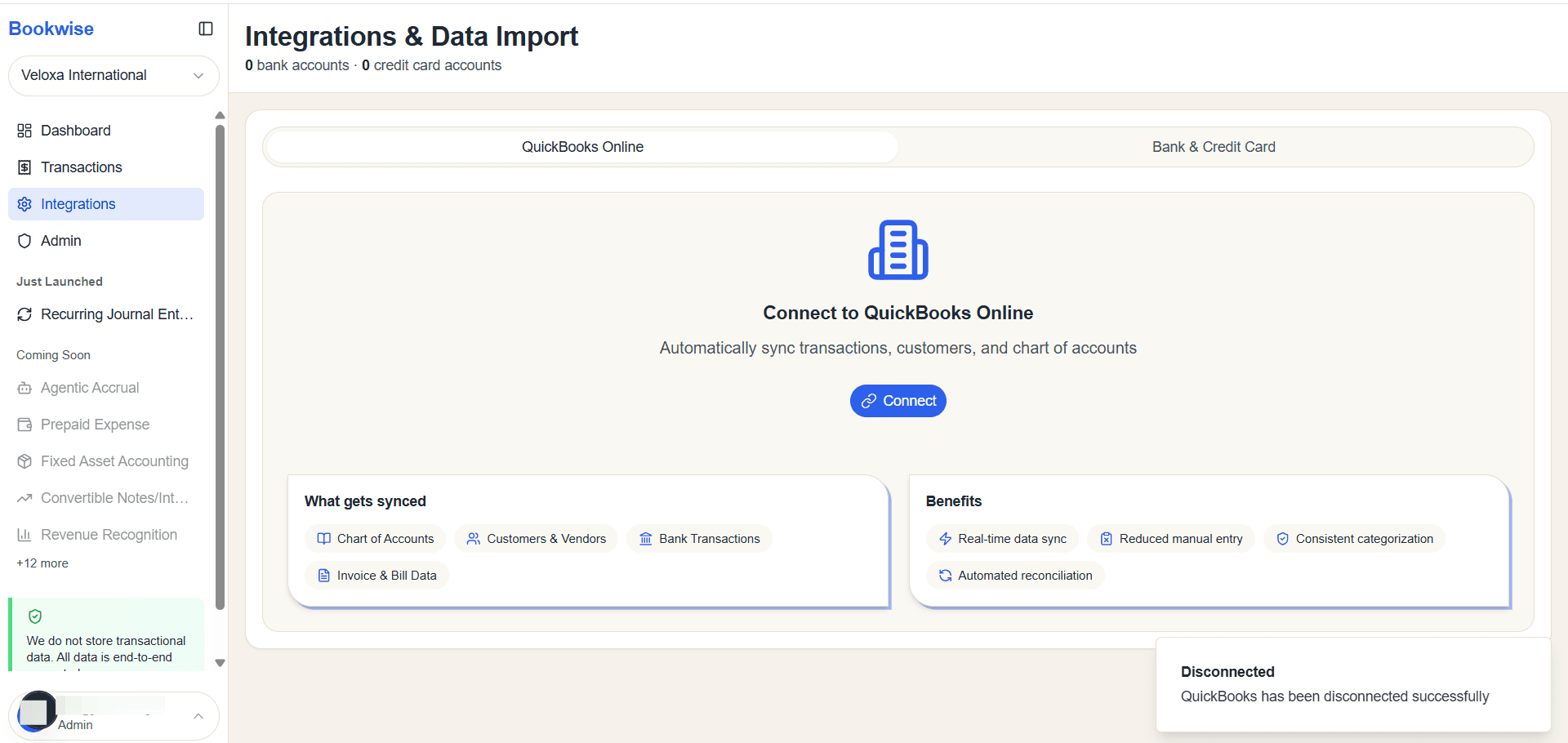Select Revenue Recognition menu item
Screen dimensions: 1568x743
[x=106, y=535]
